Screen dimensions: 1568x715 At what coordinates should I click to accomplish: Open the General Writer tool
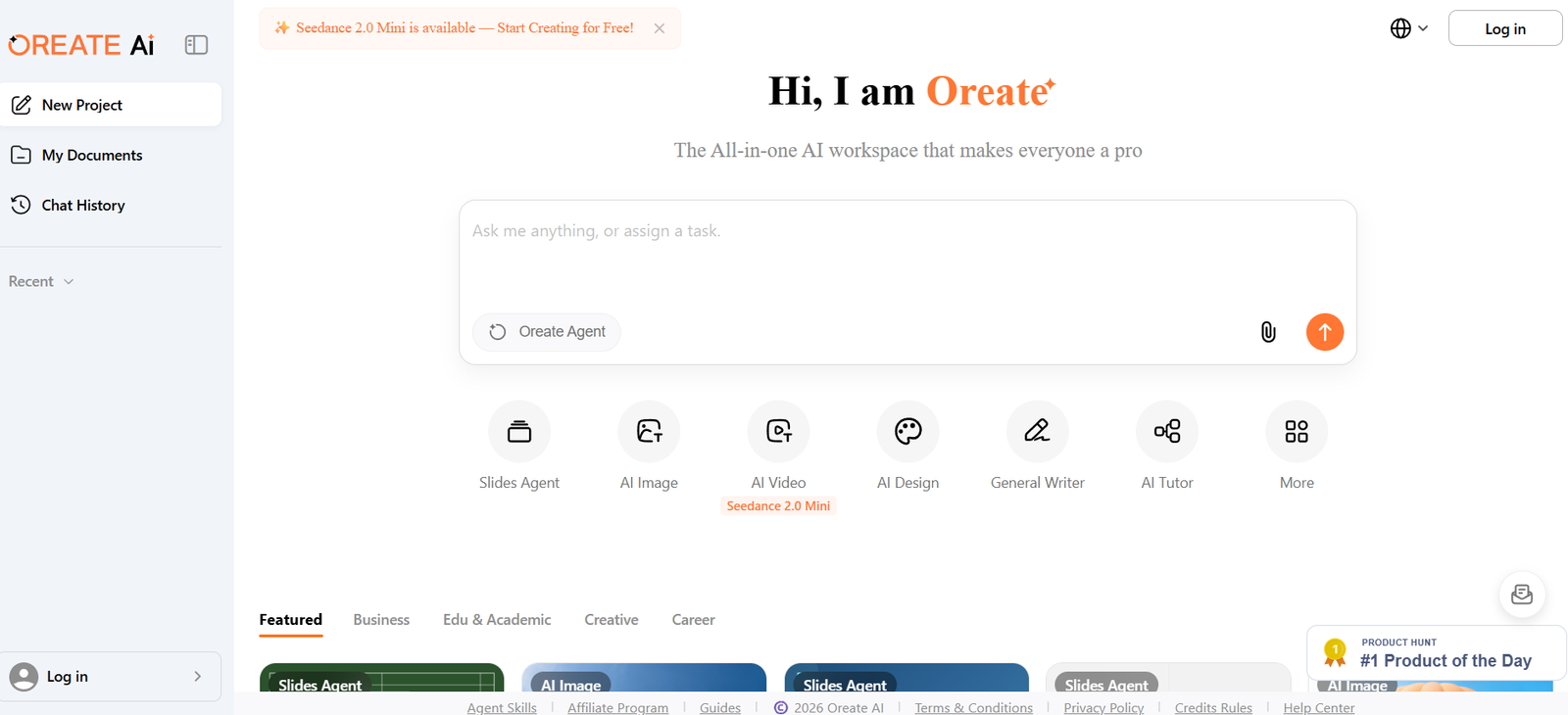(x=1038, y=446)
